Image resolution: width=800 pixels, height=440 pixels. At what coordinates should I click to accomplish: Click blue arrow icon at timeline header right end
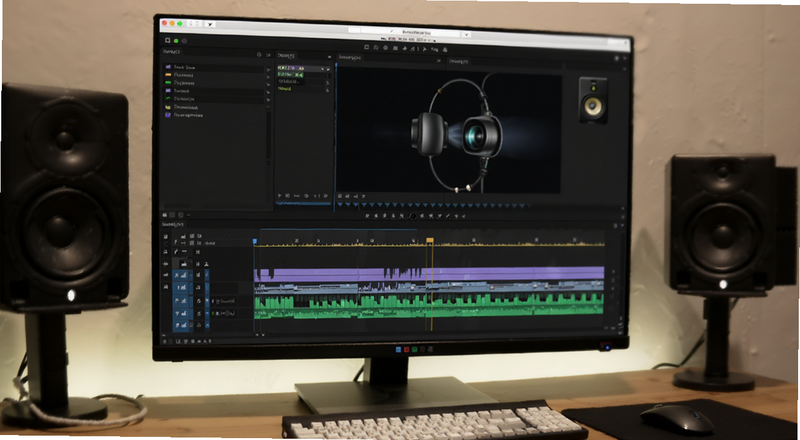622,226
